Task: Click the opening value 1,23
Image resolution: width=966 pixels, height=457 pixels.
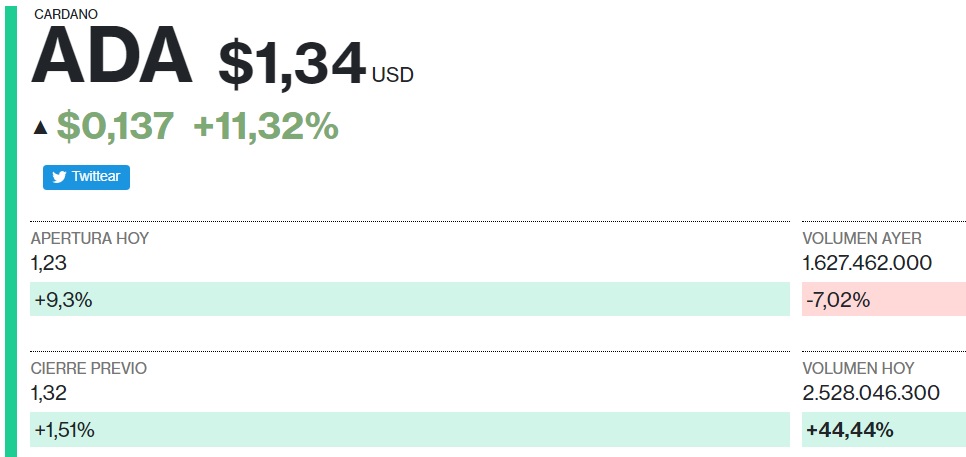Action: (x=49, y=264)
